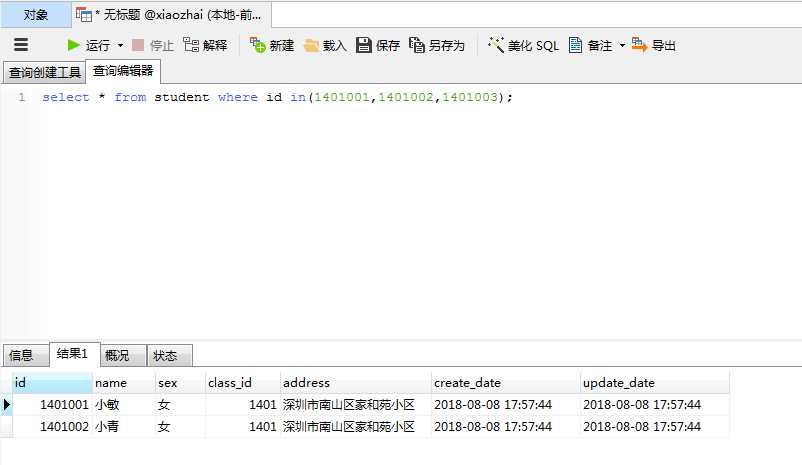802x465 pixels.
Task: Click the value 1401003 in the query
Action: [x=470, y=97]
